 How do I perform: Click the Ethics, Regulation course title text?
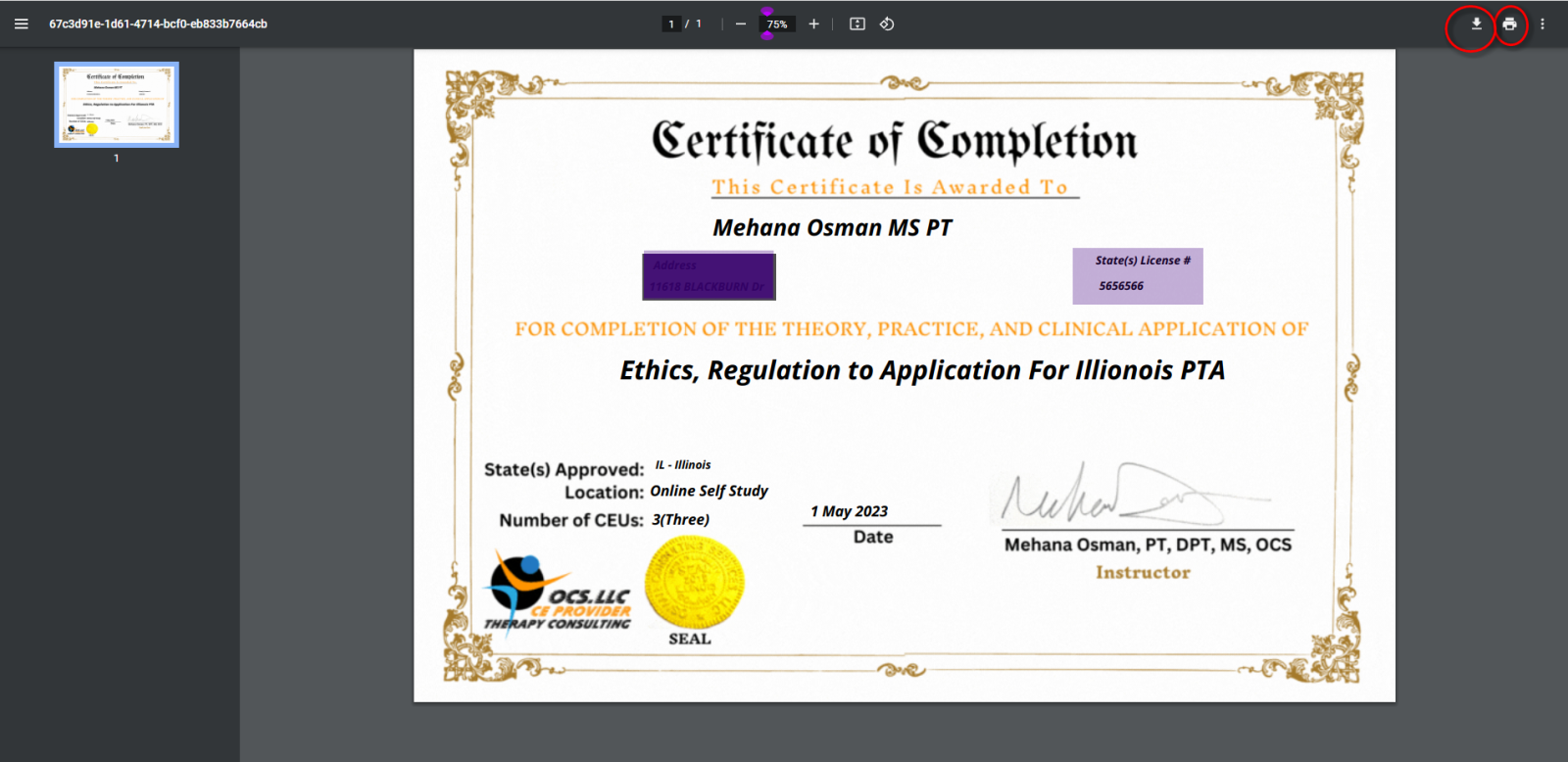922,370
